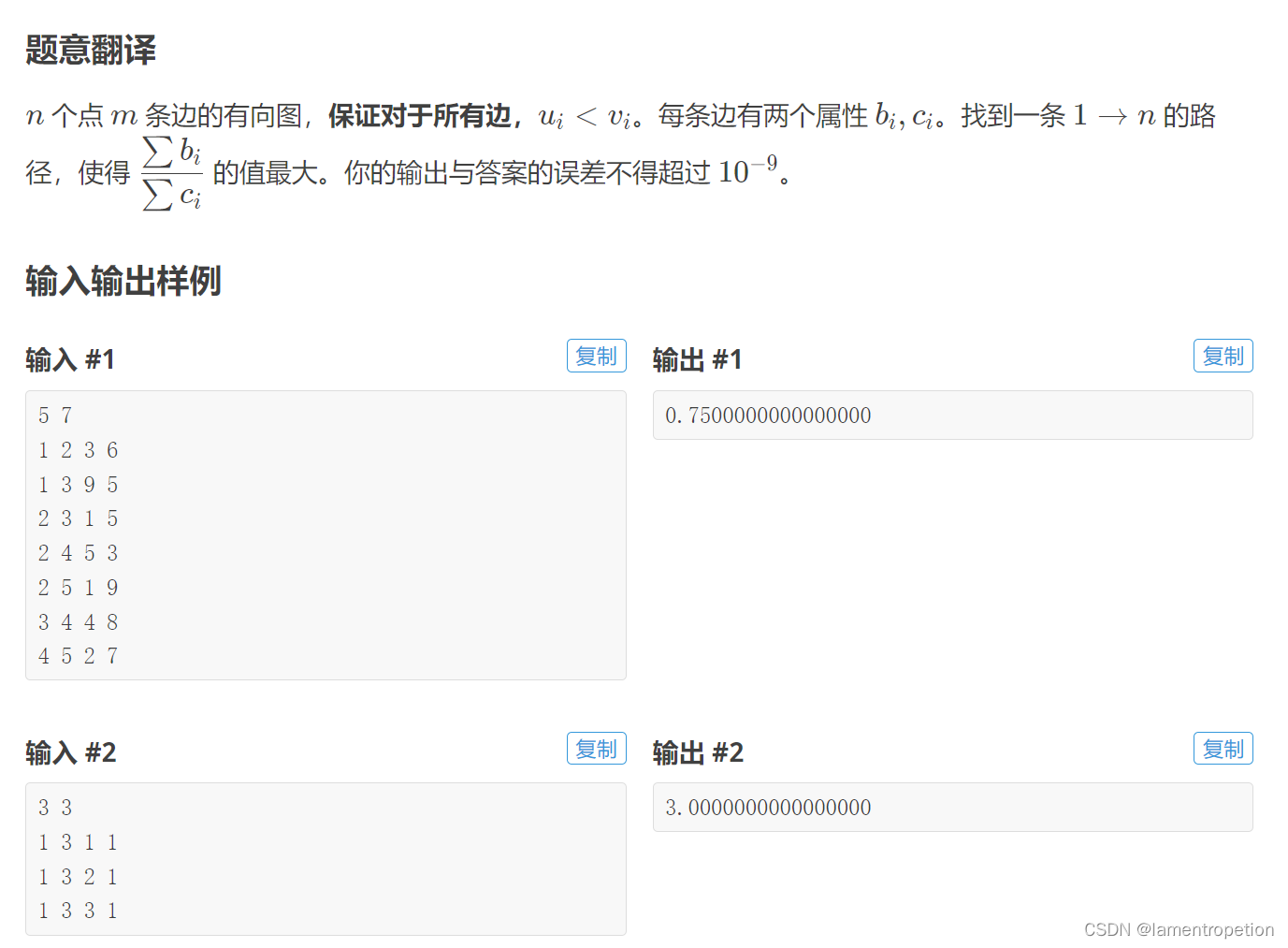Click the 题意翻译 heading
Image resolution: width=1288 pixels, height=948 pixels.
(91, 50)
